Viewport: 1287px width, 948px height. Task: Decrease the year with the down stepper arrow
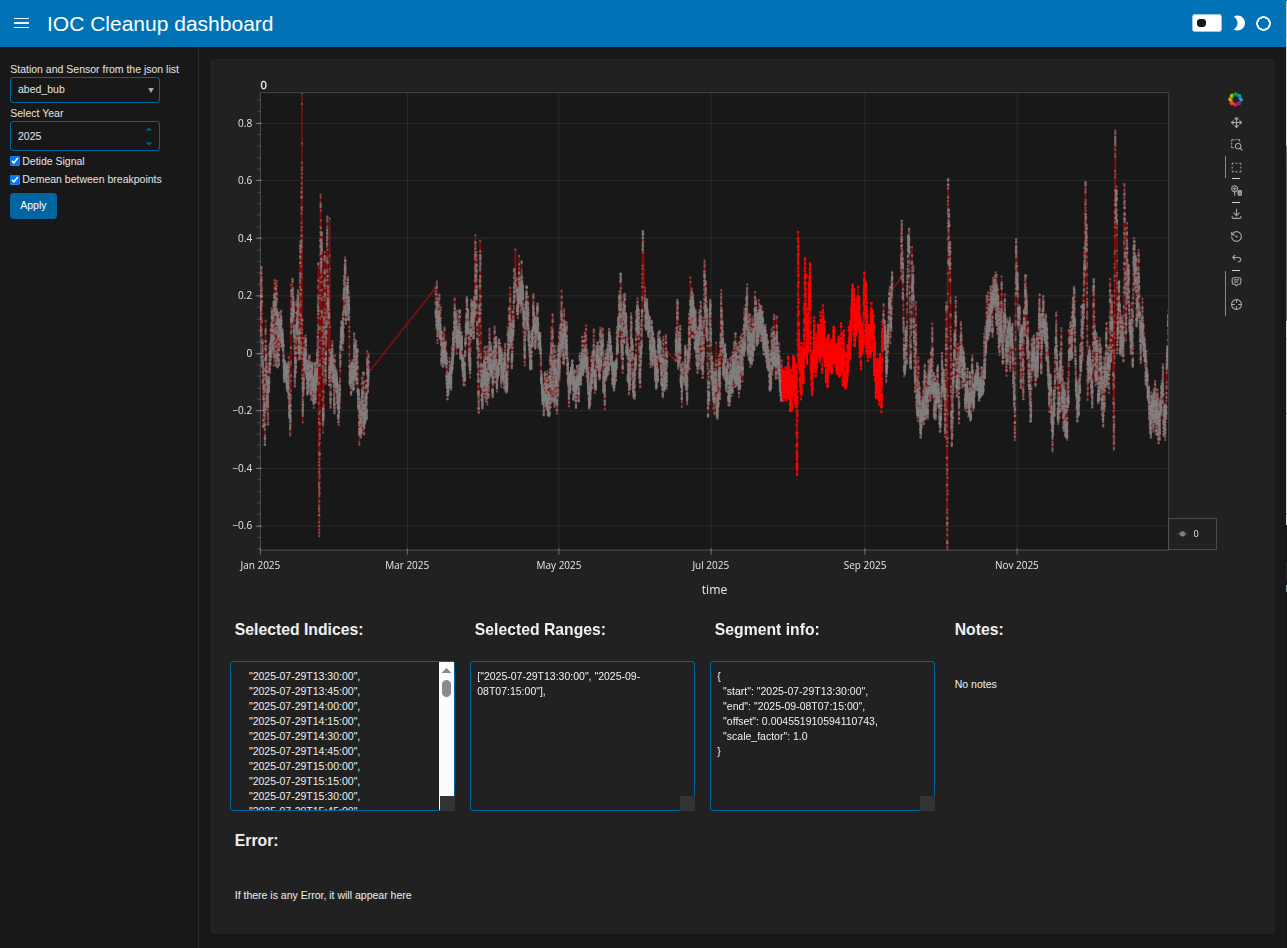click(x=149, y=142)
